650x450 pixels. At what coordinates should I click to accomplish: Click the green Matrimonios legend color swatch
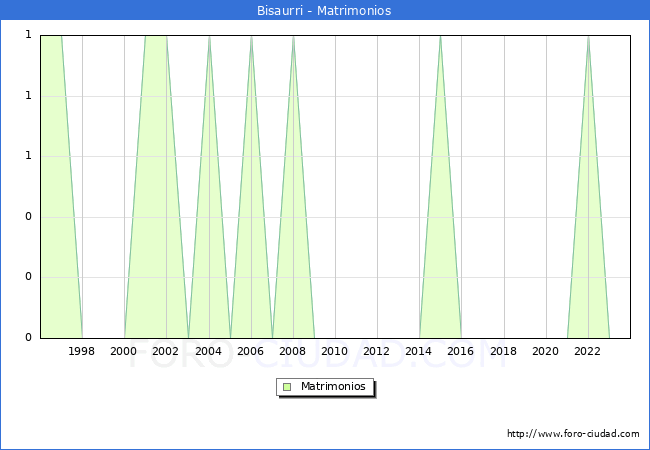point(287,386)
